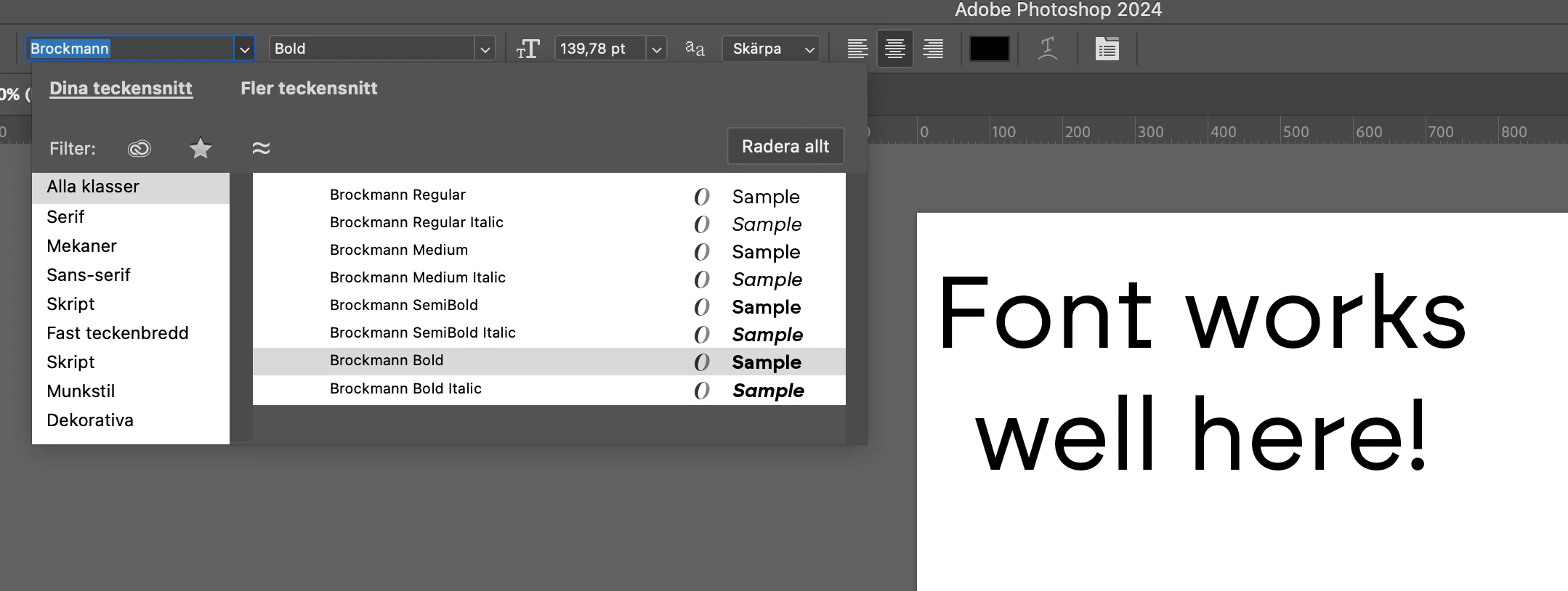Viewport: 1568px width, 591px height.
Task: Click the font-type icon beside Brockmann Medium
Action: click(701, 252)
